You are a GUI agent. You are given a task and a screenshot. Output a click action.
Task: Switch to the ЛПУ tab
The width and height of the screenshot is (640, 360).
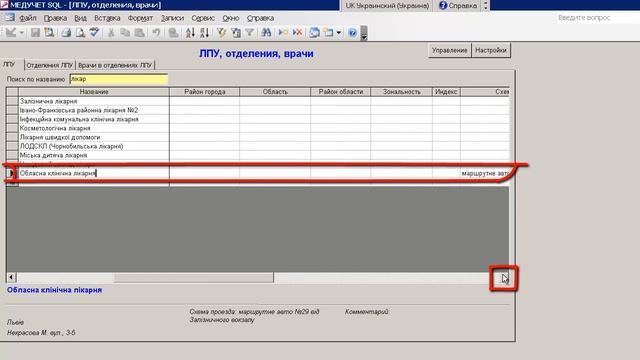(x=9, y=64)
